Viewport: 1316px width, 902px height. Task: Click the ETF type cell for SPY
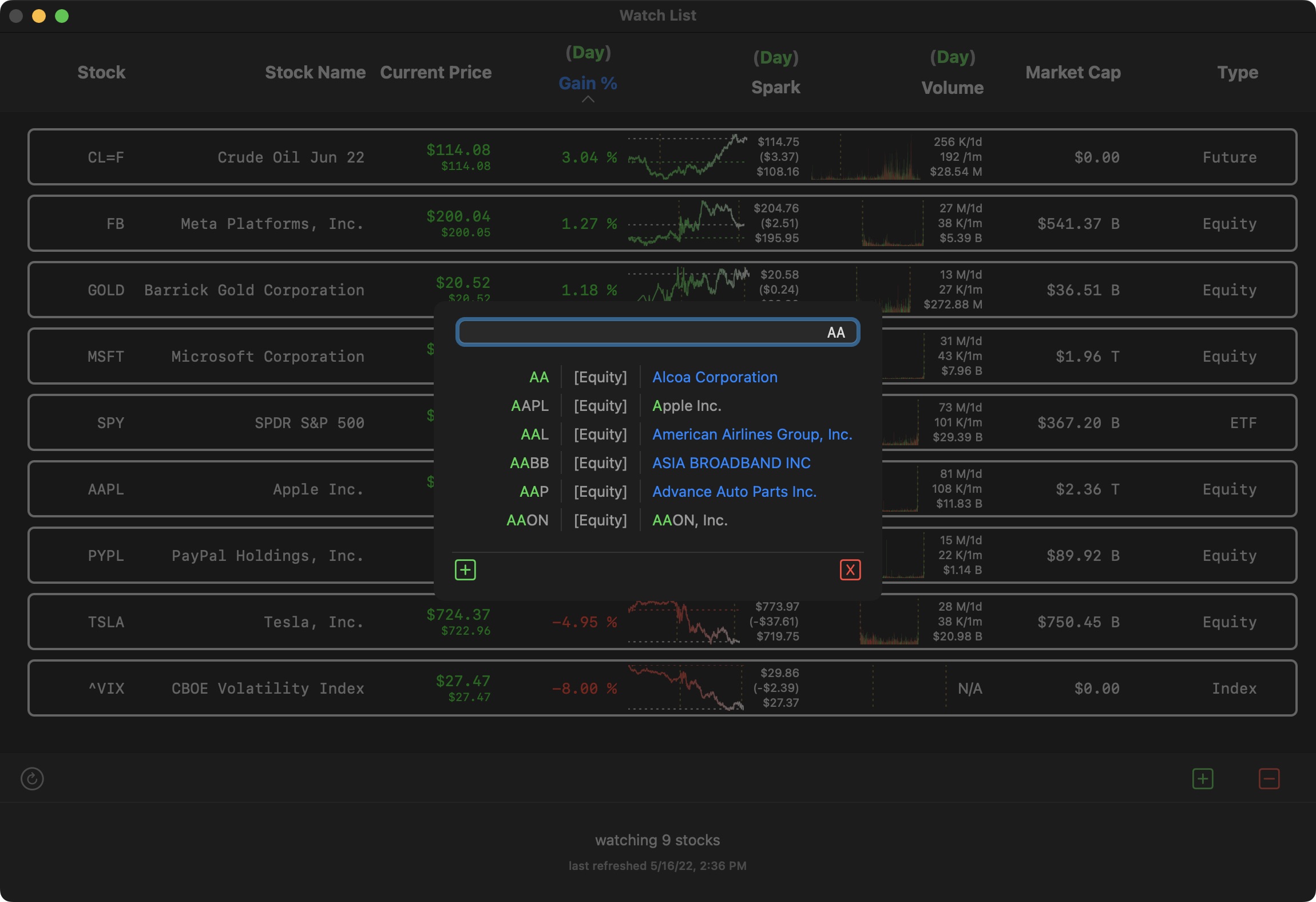[1243, 422]
